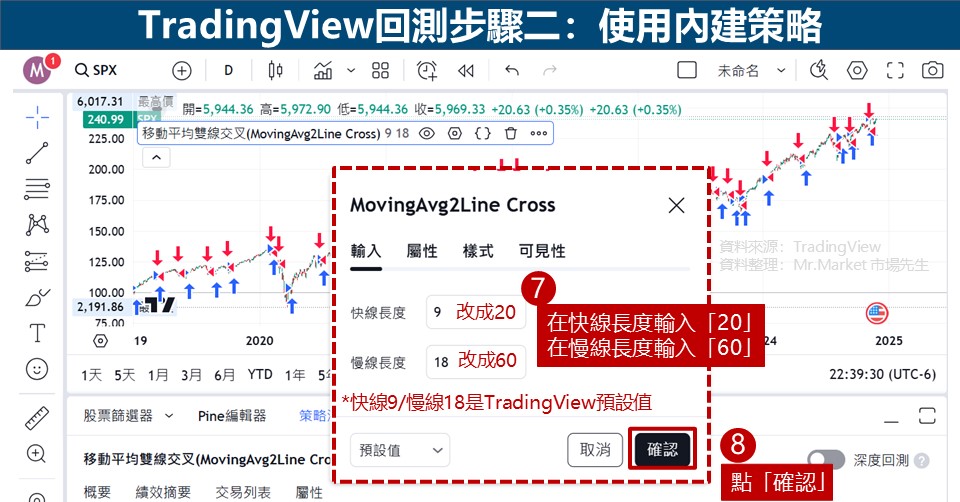This screenshot has width=960, height=502.
Task: Collapse the indicator legend chevron
Action: [x=157, y=158]
